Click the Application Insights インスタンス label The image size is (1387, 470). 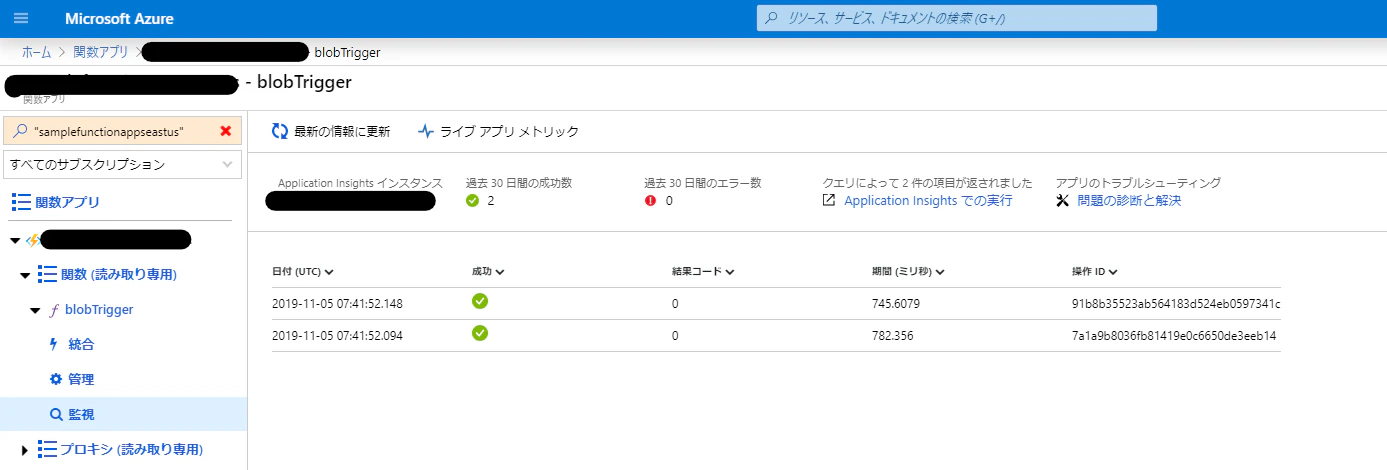(x=360, y=183)
